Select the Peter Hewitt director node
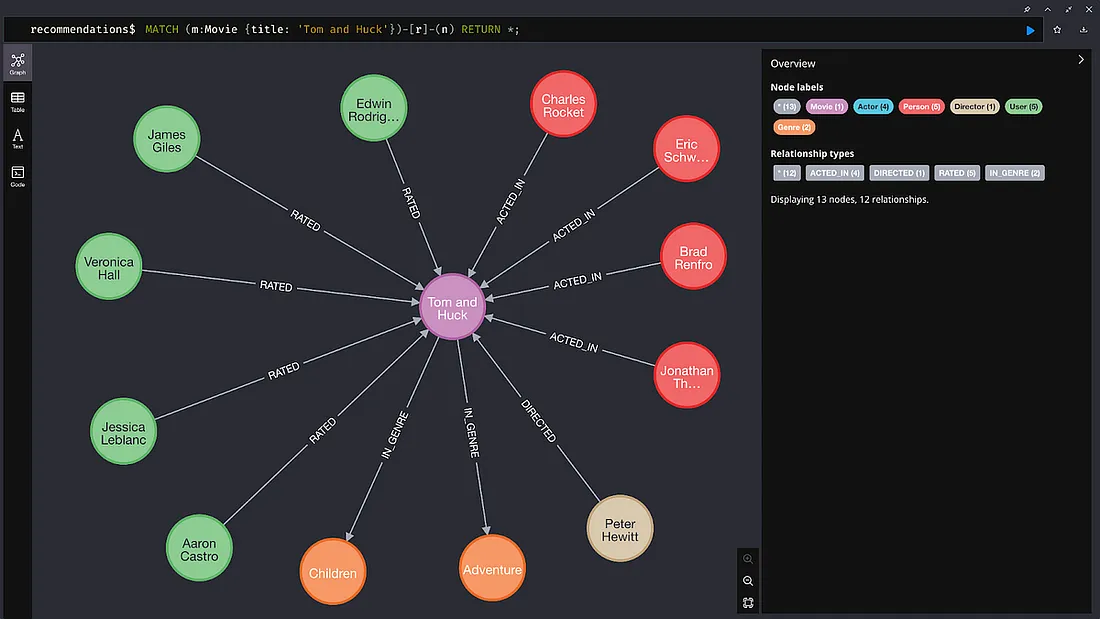 pos(619,529)
